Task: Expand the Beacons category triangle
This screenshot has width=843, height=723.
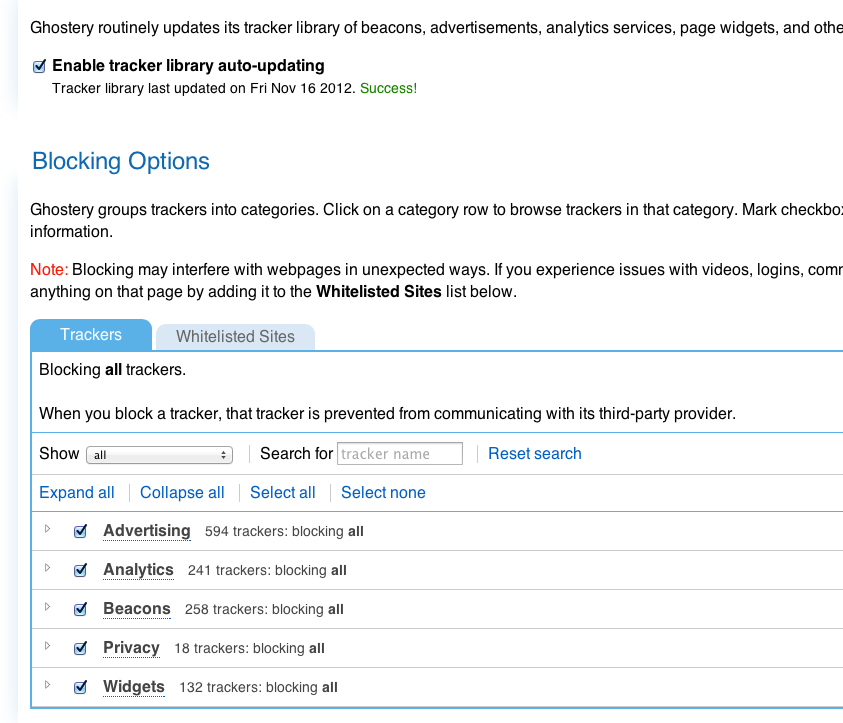Action: click(47, 608)
